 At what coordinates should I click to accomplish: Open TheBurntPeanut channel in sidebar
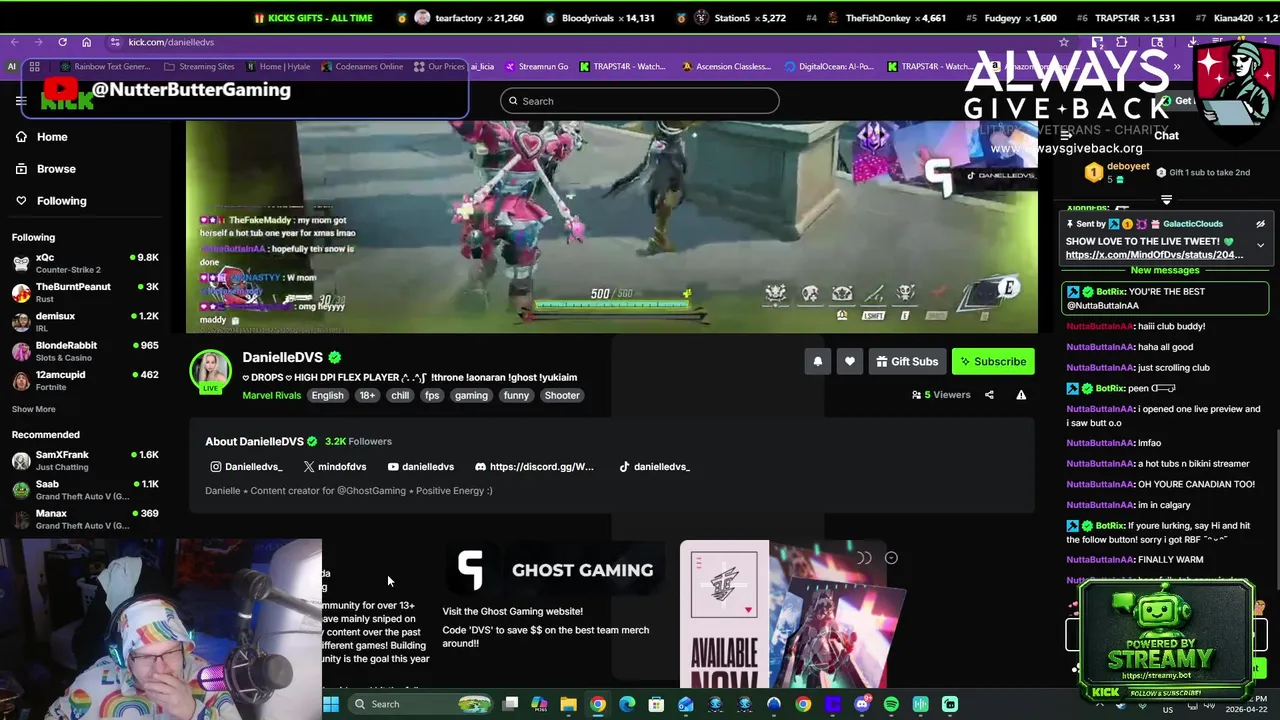85,292
